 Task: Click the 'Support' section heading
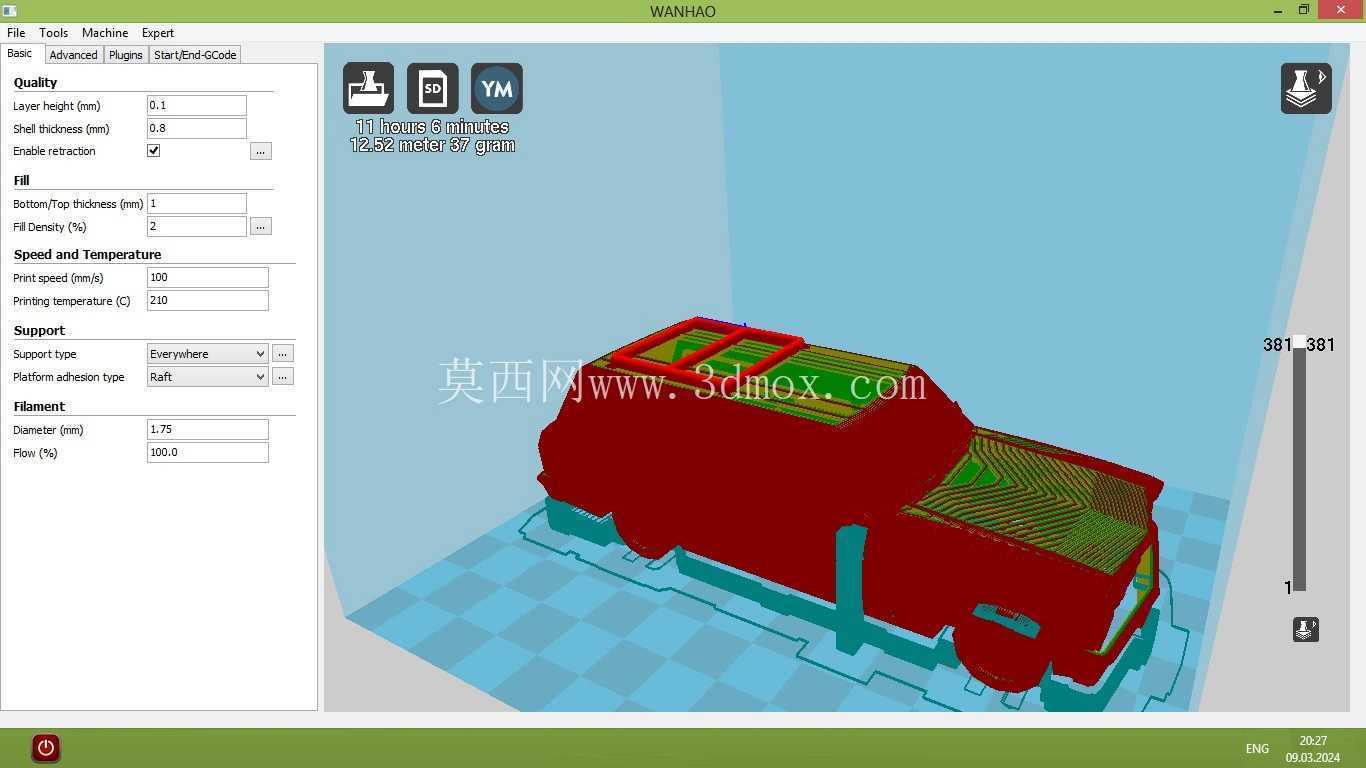[39, 331]
